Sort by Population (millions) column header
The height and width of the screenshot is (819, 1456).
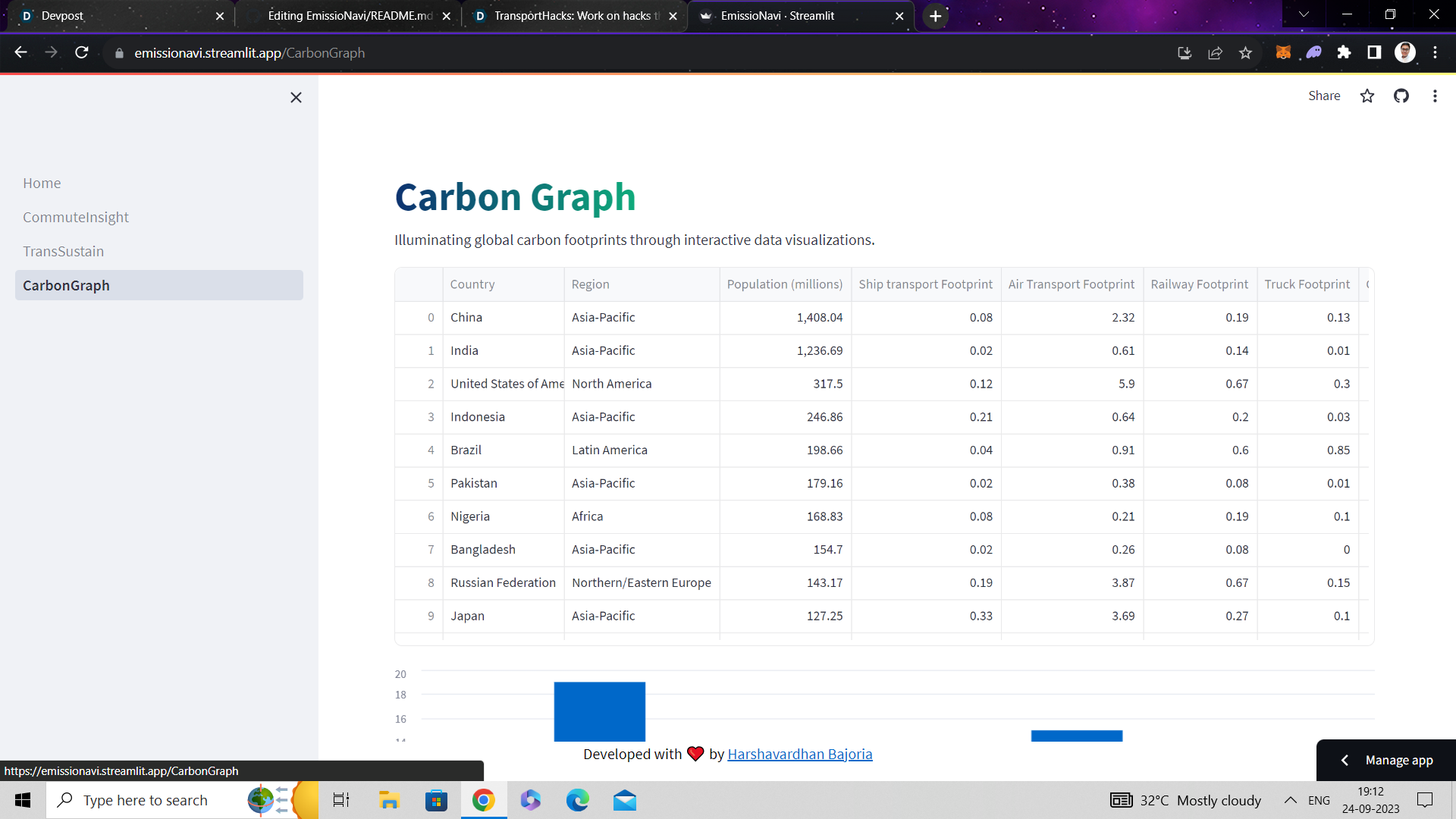coord(784,284)
